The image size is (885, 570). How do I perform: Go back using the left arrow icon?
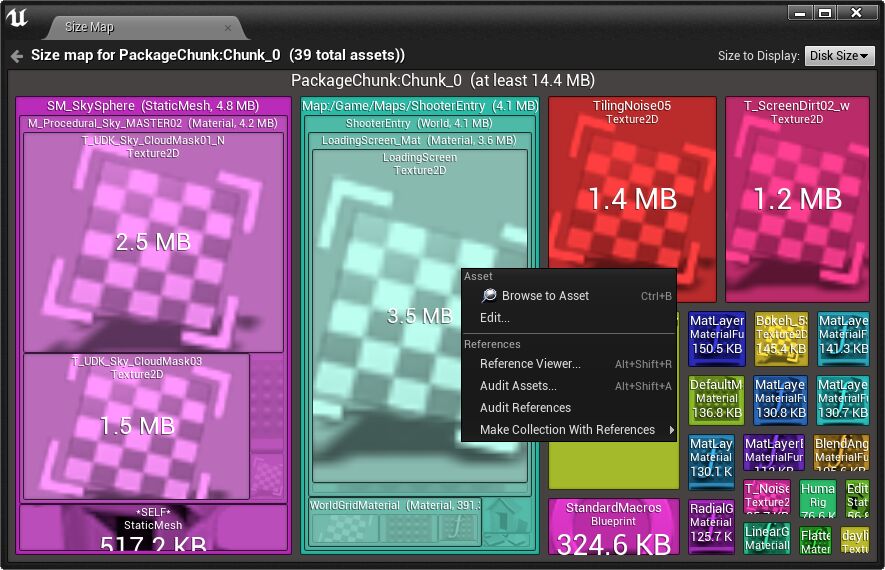coord(16,56)
